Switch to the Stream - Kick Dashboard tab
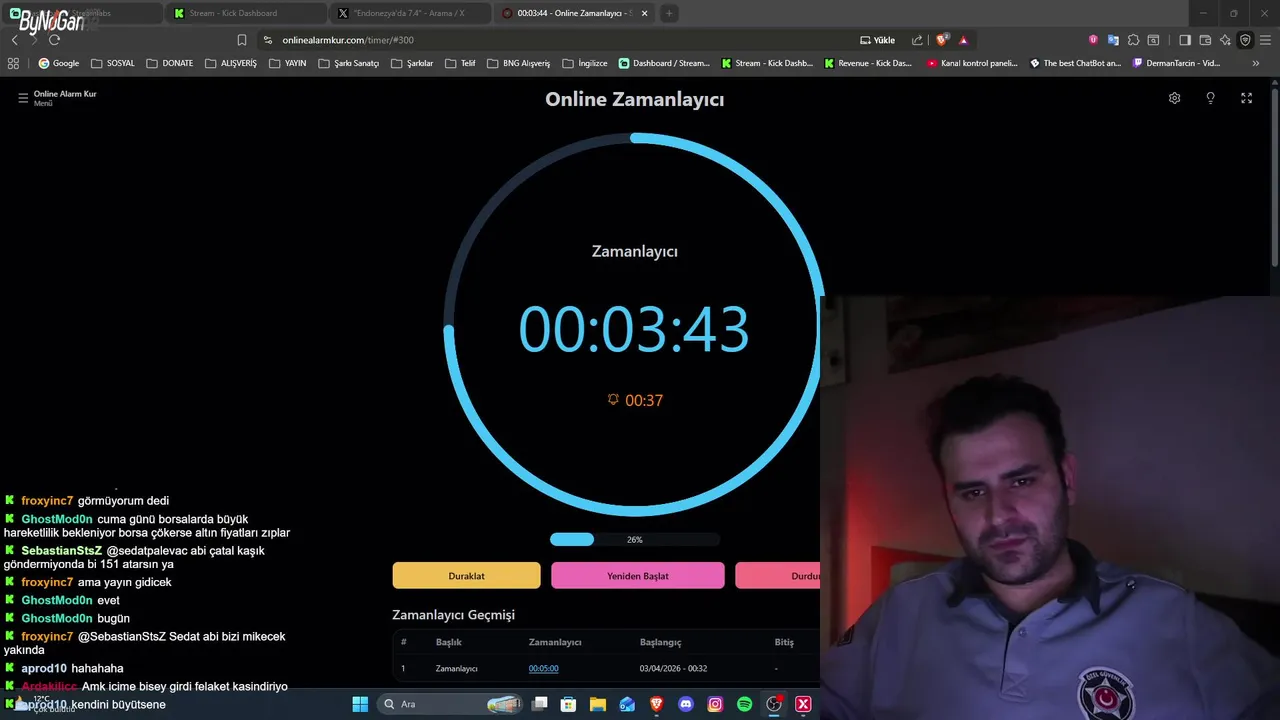This screenshot has height=720, width=1280. 244,13
